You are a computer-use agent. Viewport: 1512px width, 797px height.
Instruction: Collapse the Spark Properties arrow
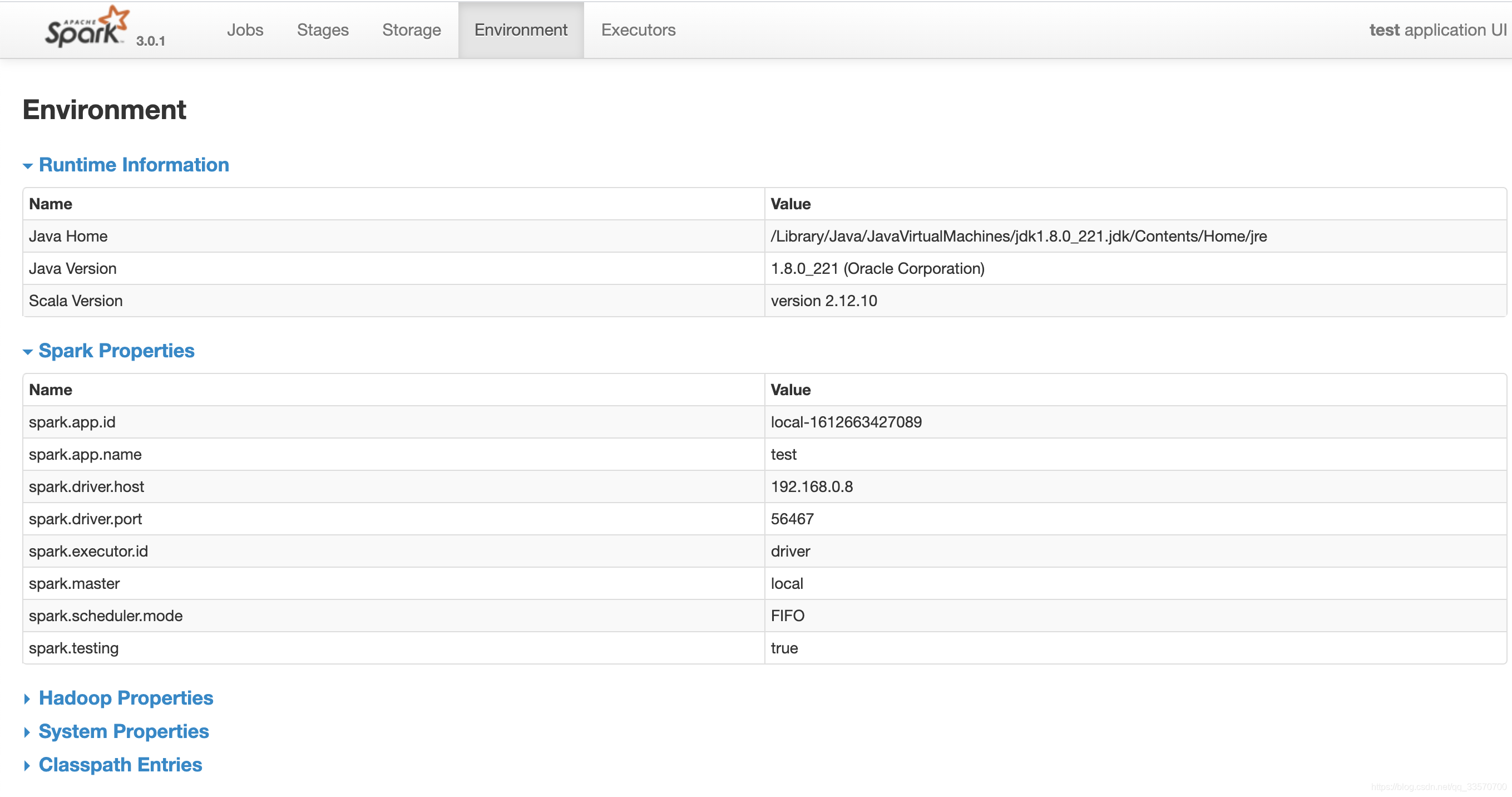tap(28, 352)
